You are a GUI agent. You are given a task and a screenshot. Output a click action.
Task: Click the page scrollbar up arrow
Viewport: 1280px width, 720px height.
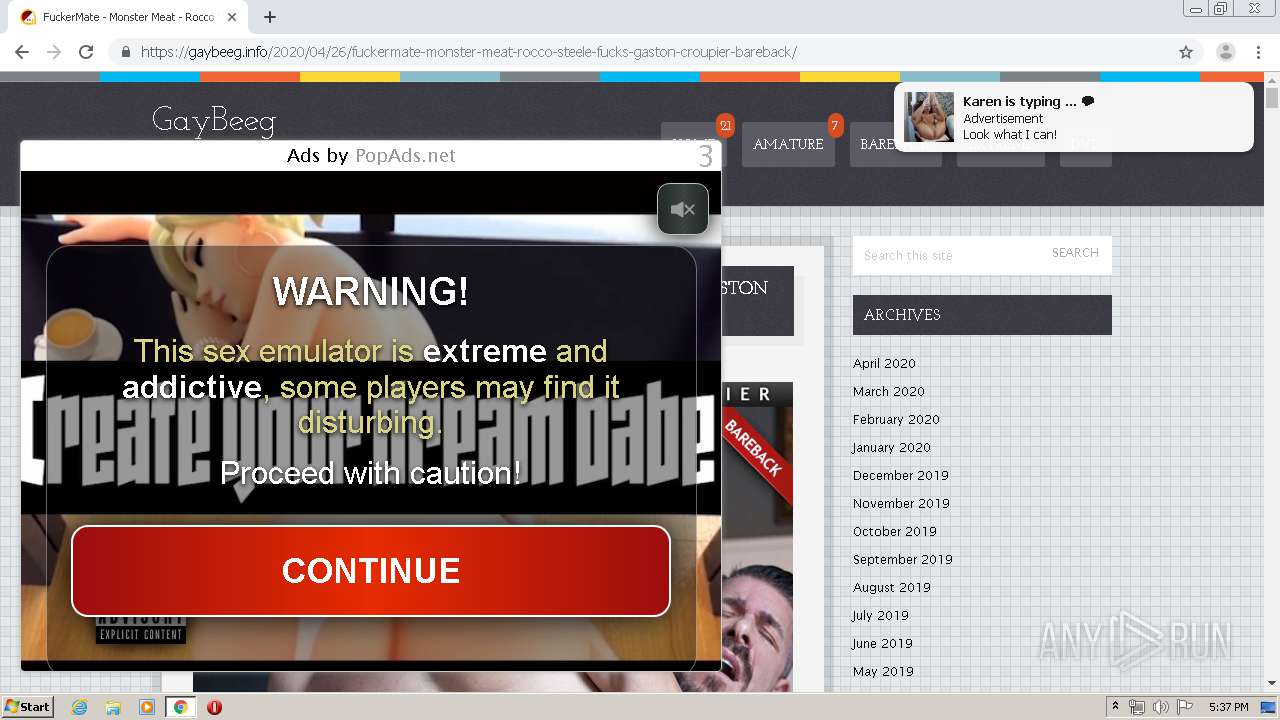click(x=1272, y=79)
